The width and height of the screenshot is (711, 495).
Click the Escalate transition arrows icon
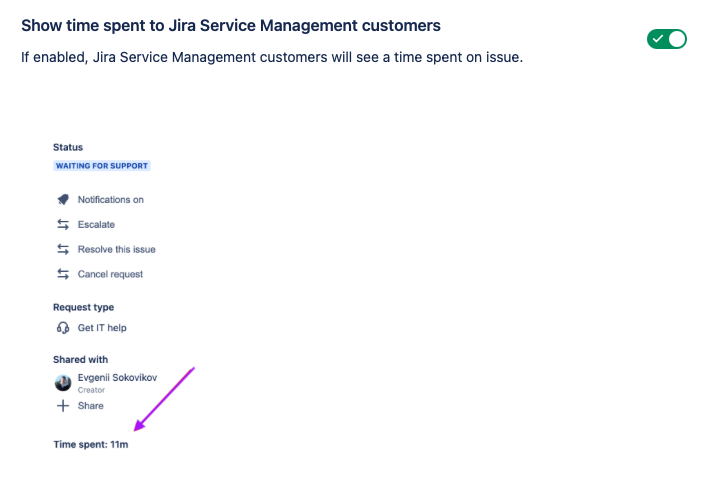pos(63,224)
